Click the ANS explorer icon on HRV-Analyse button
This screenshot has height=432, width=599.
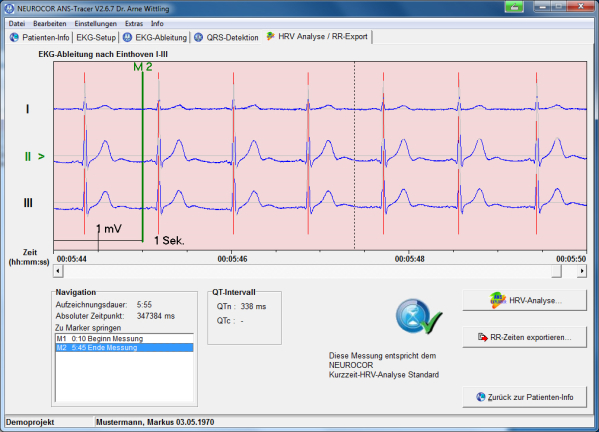click(x=498, y=301)
